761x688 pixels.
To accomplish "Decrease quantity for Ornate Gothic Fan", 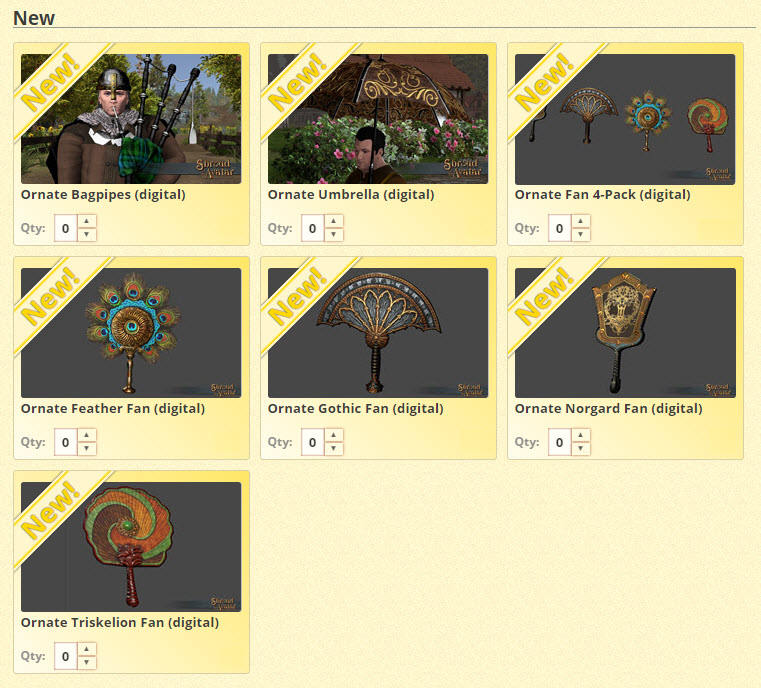I will coord(333,448).
